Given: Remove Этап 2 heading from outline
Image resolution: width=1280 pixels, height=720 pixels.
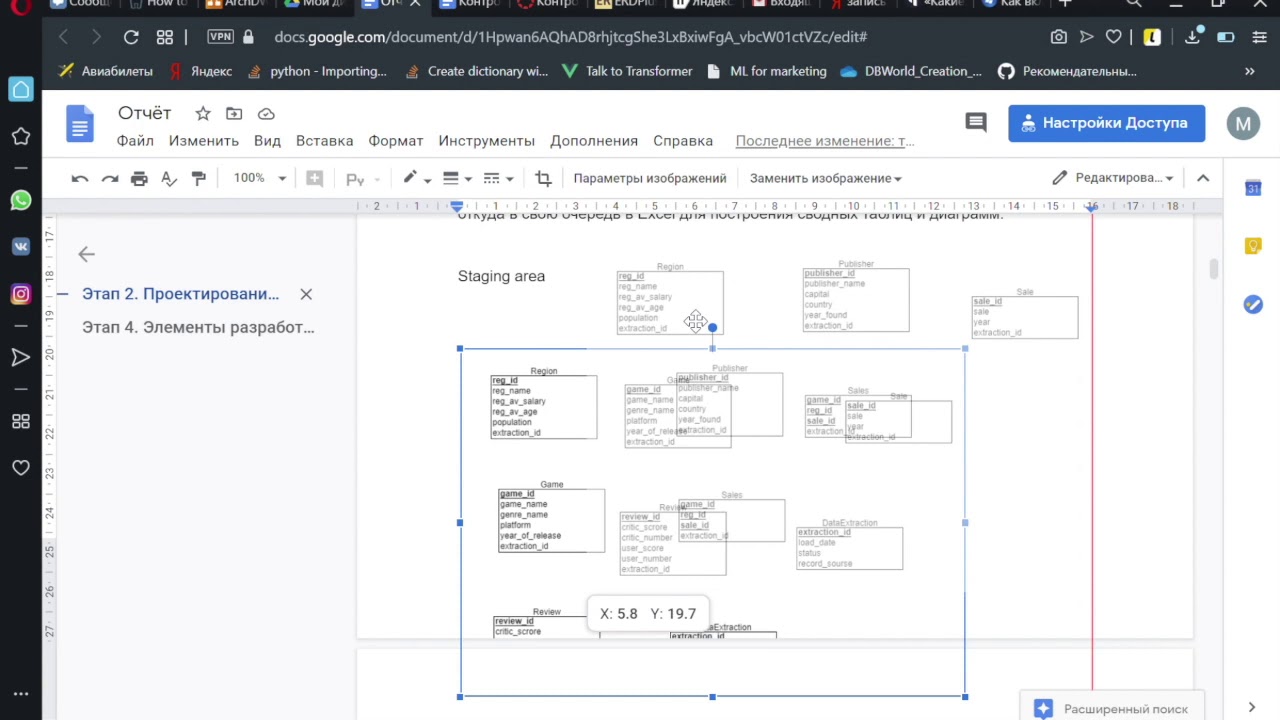Looking at the screenshot, I should [x=306, y=294].
